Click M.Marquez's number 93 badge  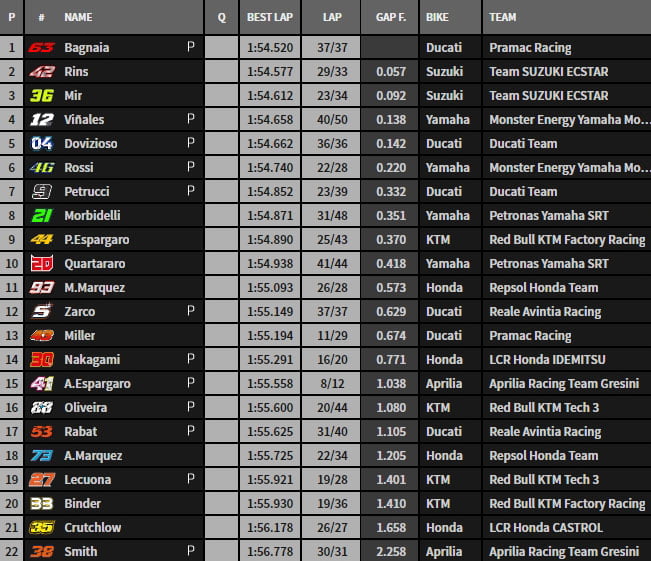[x=42, y=288]
